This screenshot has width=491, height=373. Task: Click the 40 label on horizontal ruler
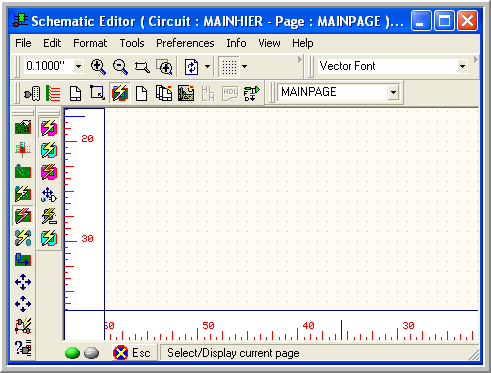(308, 325)
